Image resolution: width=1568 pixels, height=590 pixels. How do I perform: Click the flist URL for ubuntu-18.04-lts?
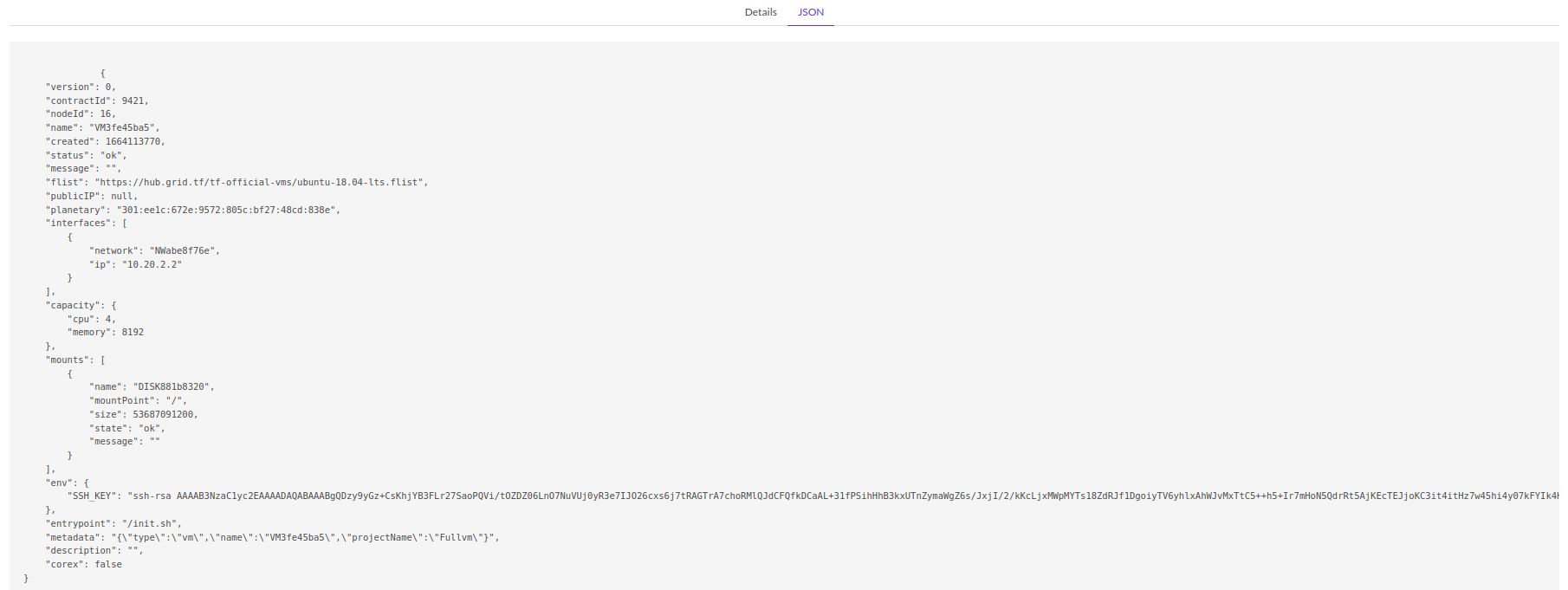[260, 183]
